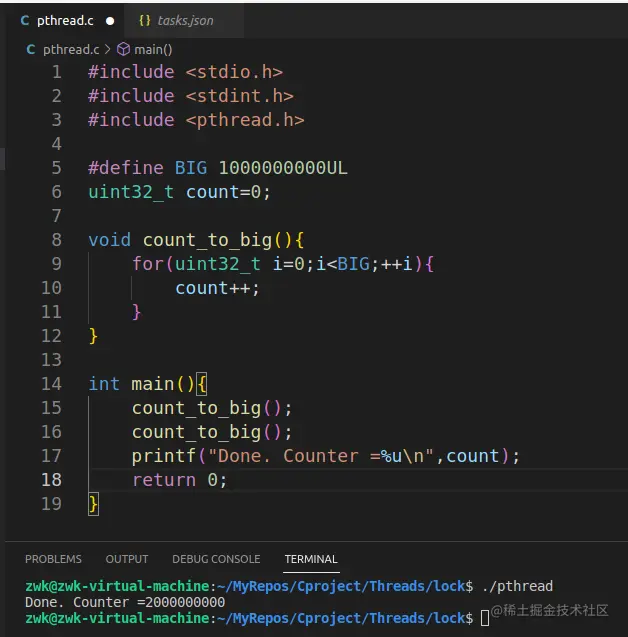This screenshot has height=637, width=628.
Task: Click 'count++;' on line 10
Action: pos(217,288)
